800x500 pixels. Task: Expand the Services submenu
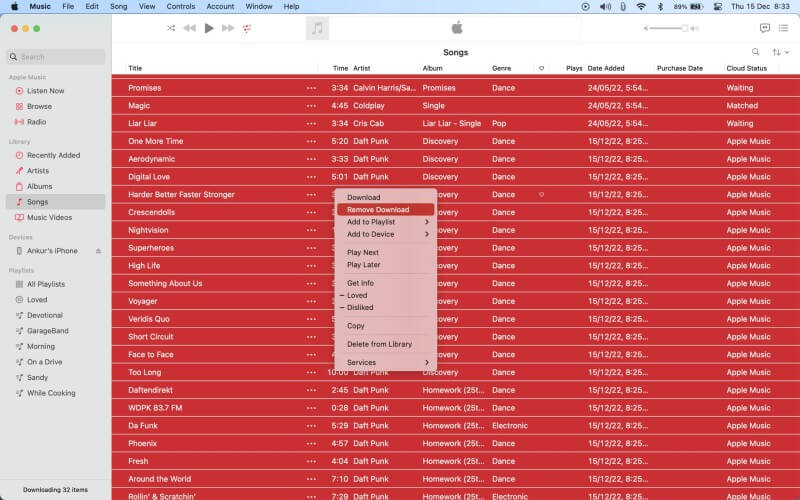click(385, 363)
